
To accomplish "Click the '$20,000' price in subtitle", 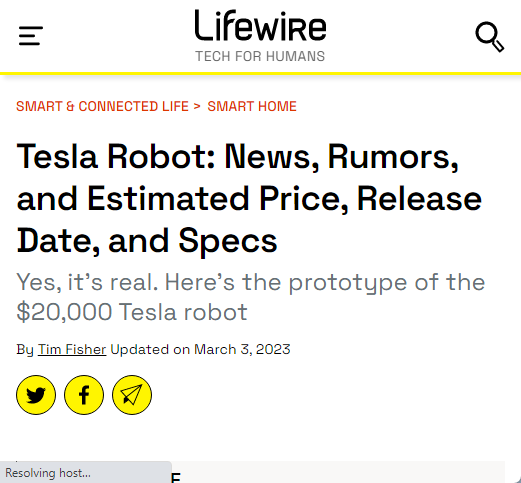I will 64,312.
